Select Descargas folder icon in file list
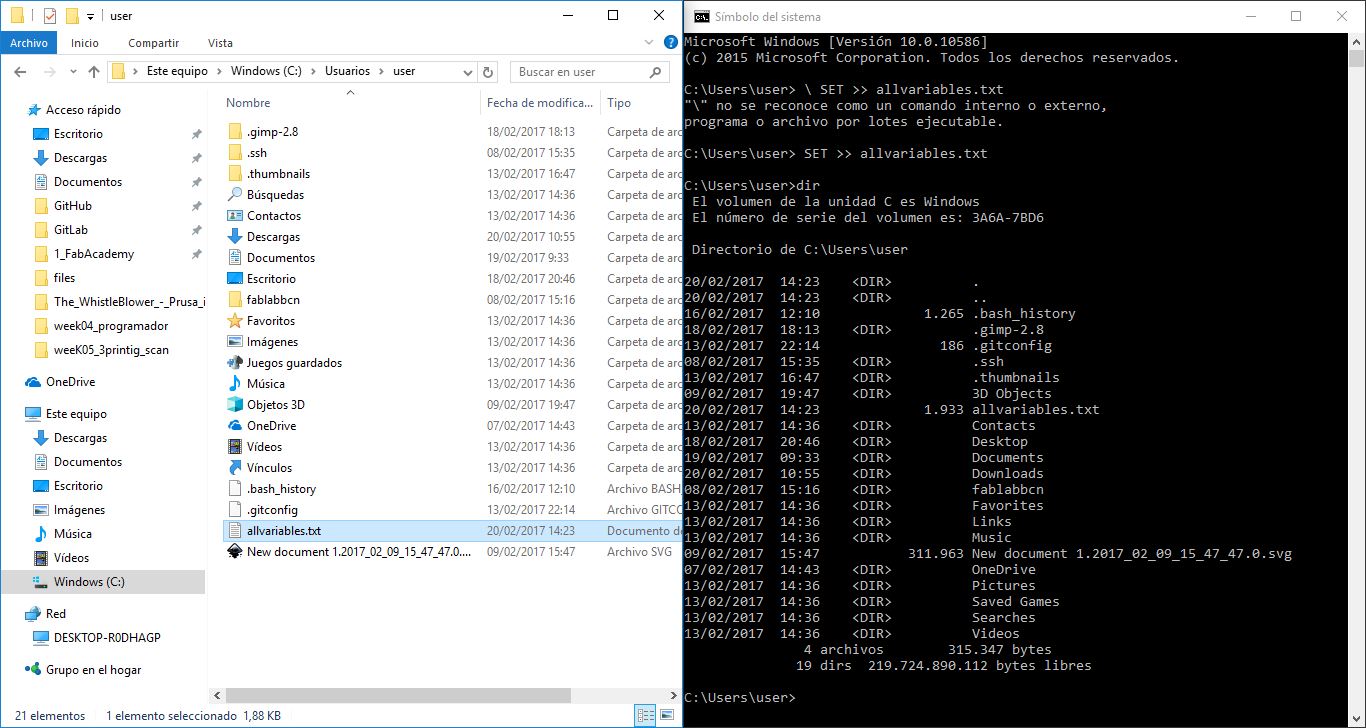Screen dimensions: 1366x728 [235, 237]
